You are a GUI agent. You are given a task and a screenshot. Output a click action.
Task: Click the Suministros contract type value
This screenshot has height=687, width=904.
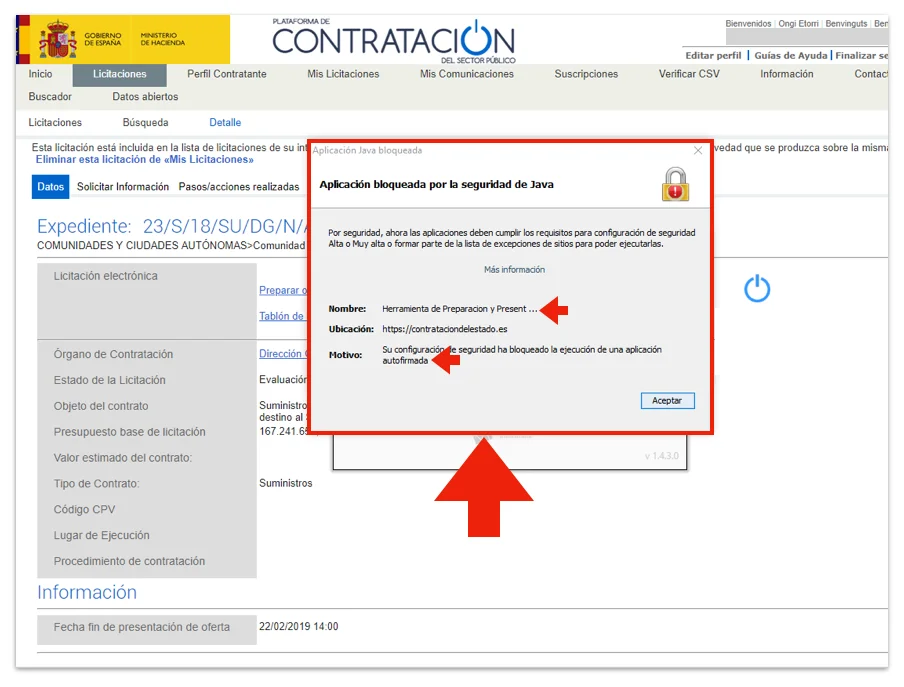click(x=285, y=483)
